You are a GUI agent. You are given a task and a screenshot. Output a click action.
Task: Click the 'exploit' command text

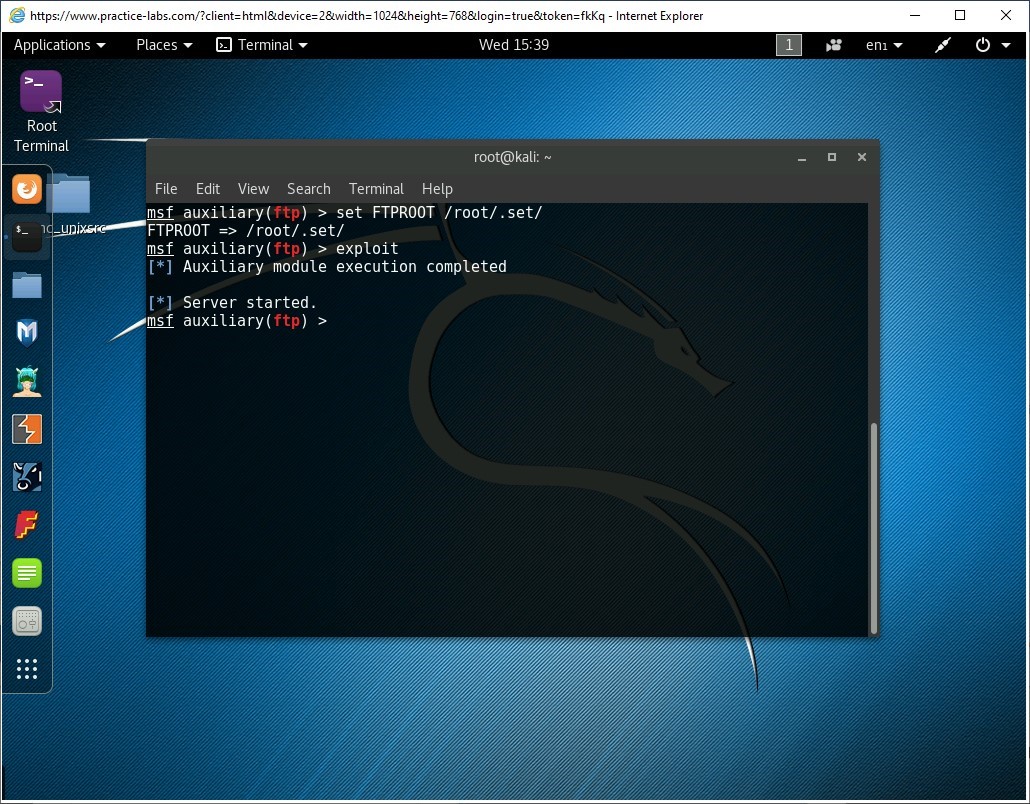tap(367, 249)
